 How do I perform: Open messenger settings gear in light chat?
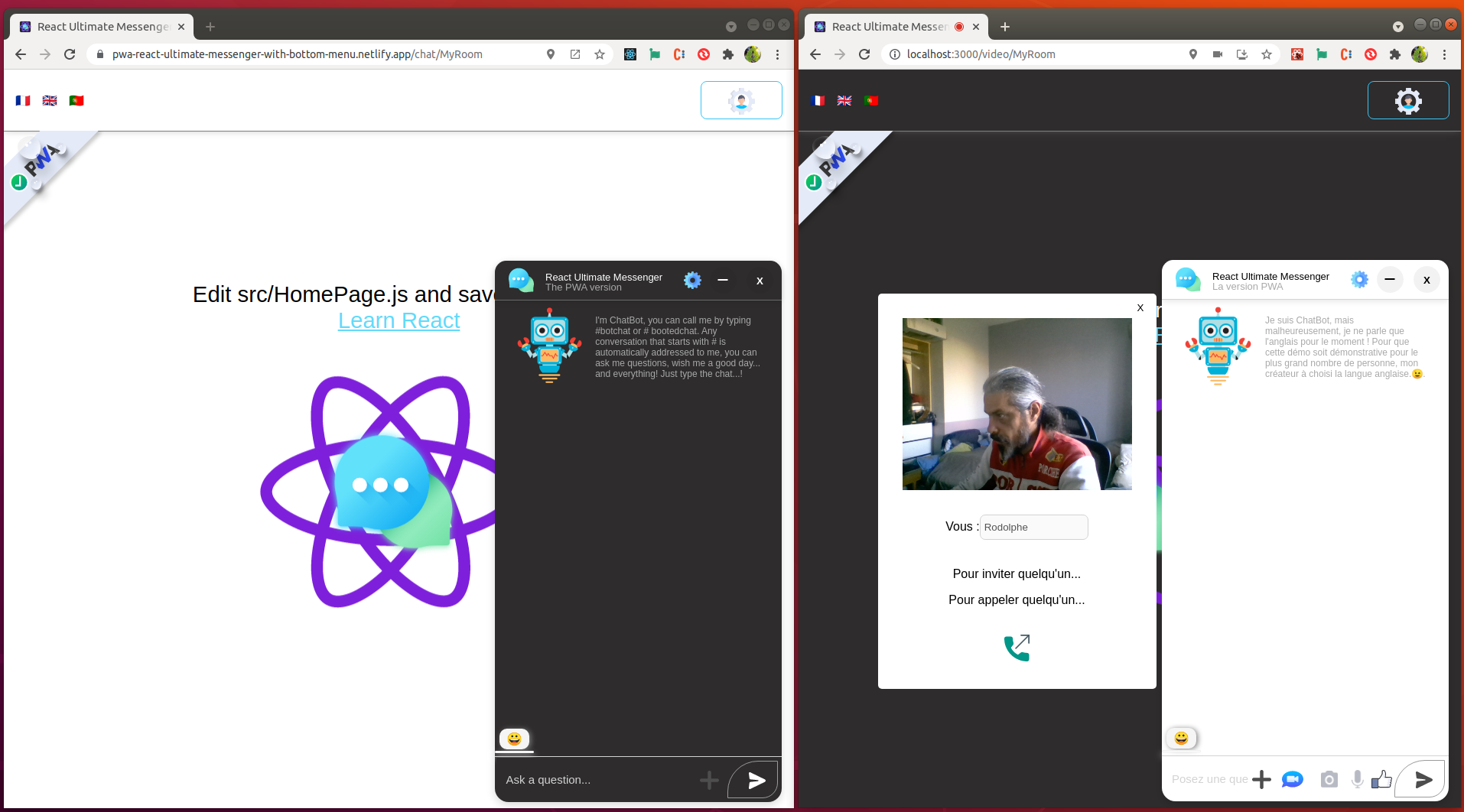[1359, 280]
